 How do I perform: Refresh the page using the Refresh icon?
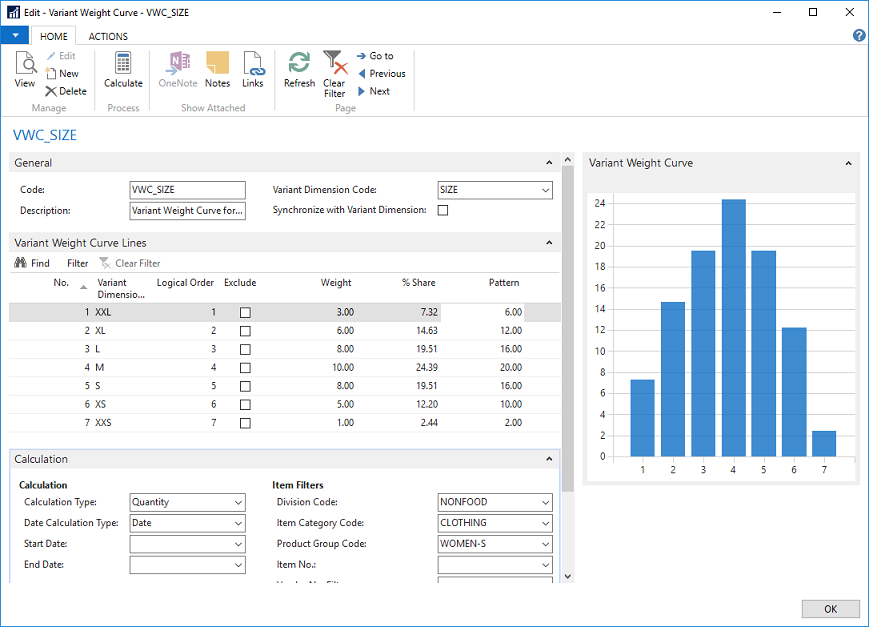pyautogui.click(x=299, y=66)
